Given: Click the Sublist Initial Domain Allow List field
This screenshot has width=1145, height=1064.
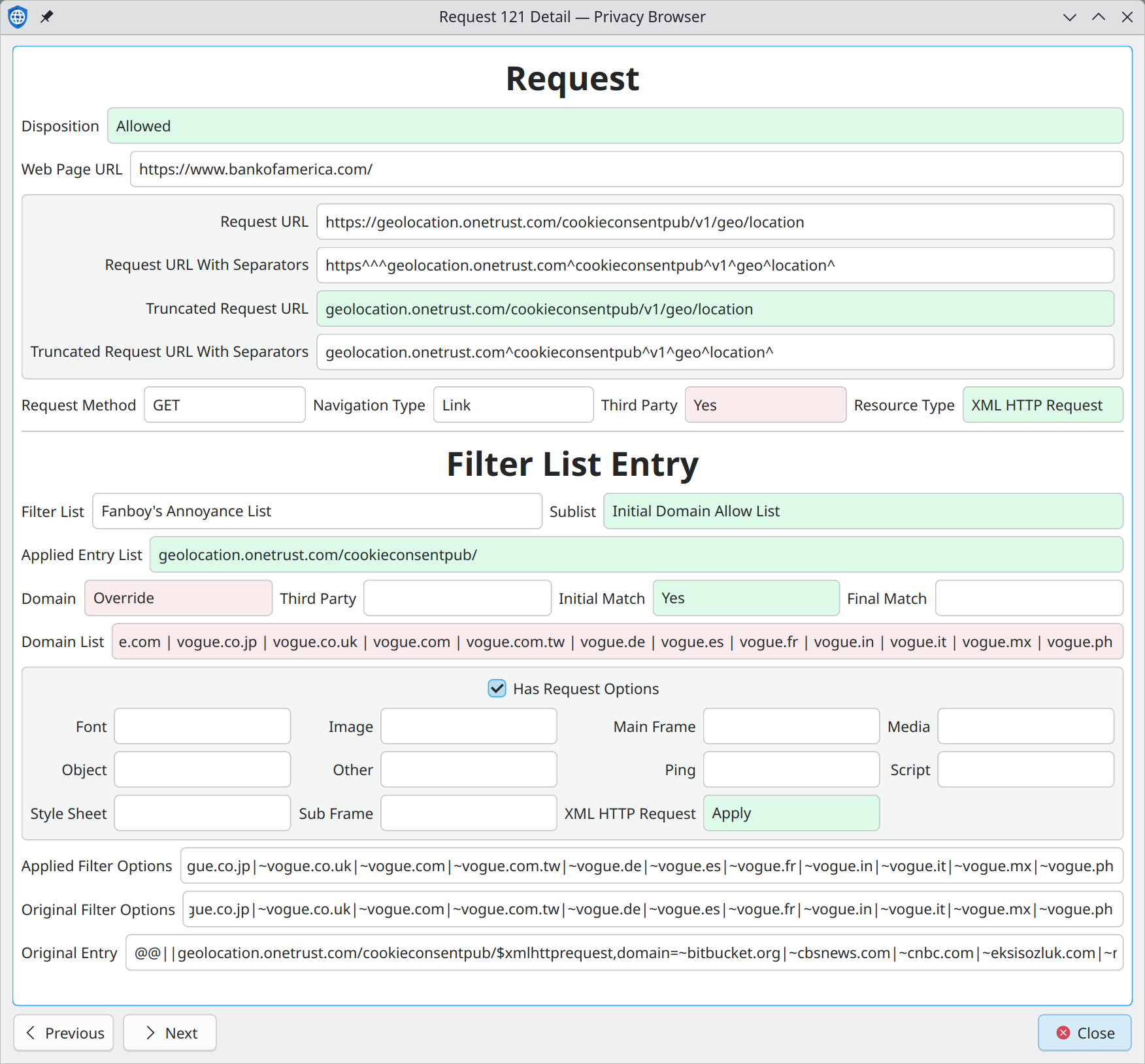Looking at the screenshot, I should 863,511.
